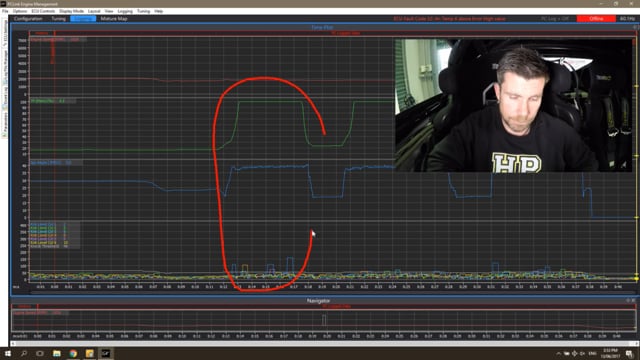Click the Time Plot panel title
Image resolution: width=640 pixels, height=360 pixels.
point(322,27)
